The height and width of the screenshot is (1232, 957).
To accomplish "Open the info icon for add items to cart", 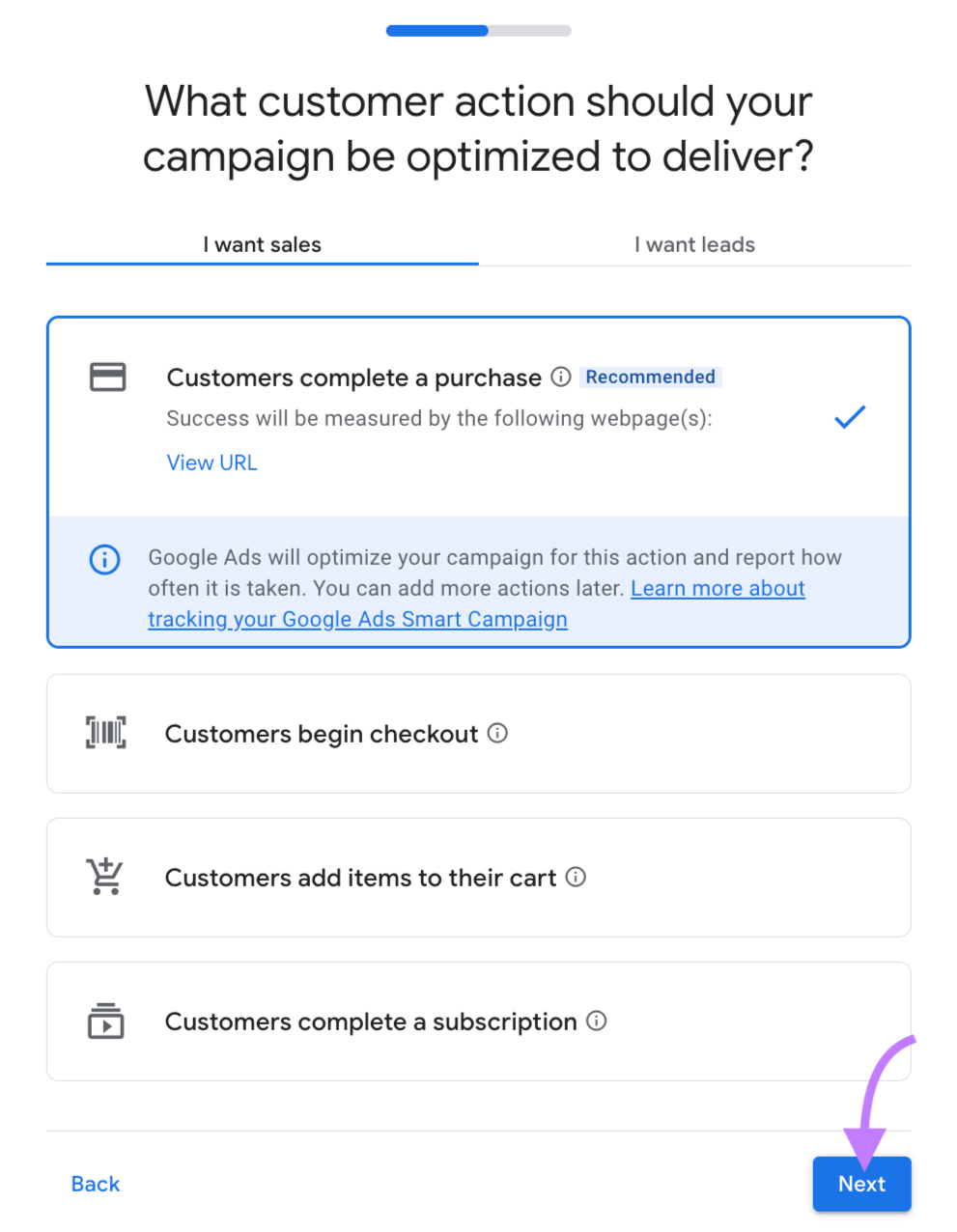I will [576, 877].
